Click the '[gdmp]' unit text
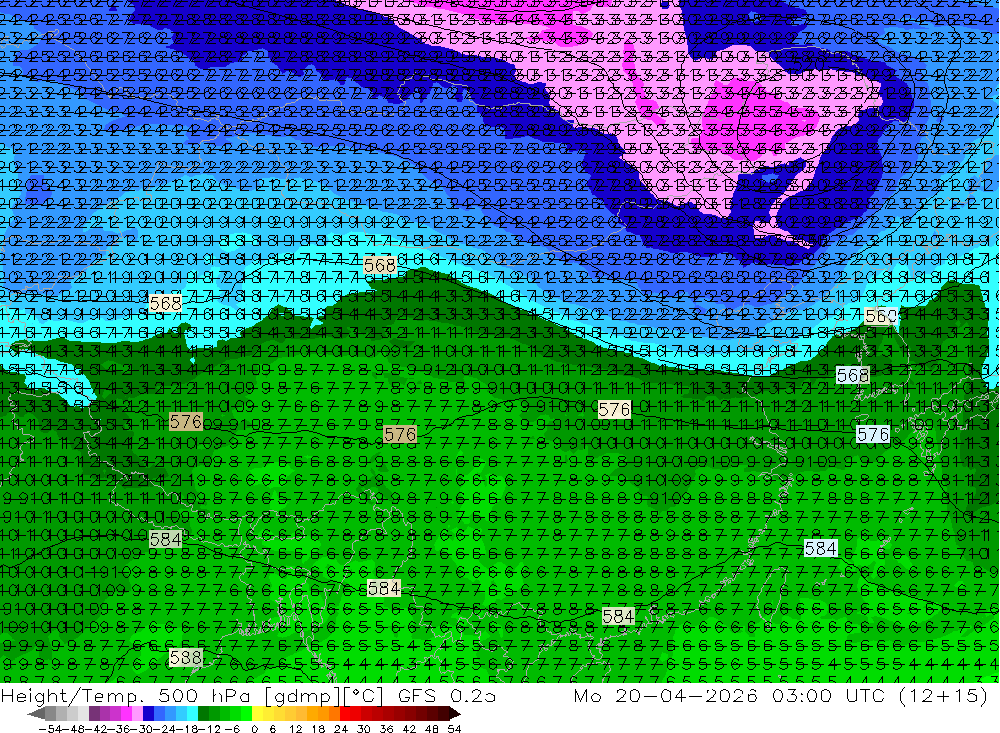Viewport: 1000px width, 733px height. click(x=304, y=696)
